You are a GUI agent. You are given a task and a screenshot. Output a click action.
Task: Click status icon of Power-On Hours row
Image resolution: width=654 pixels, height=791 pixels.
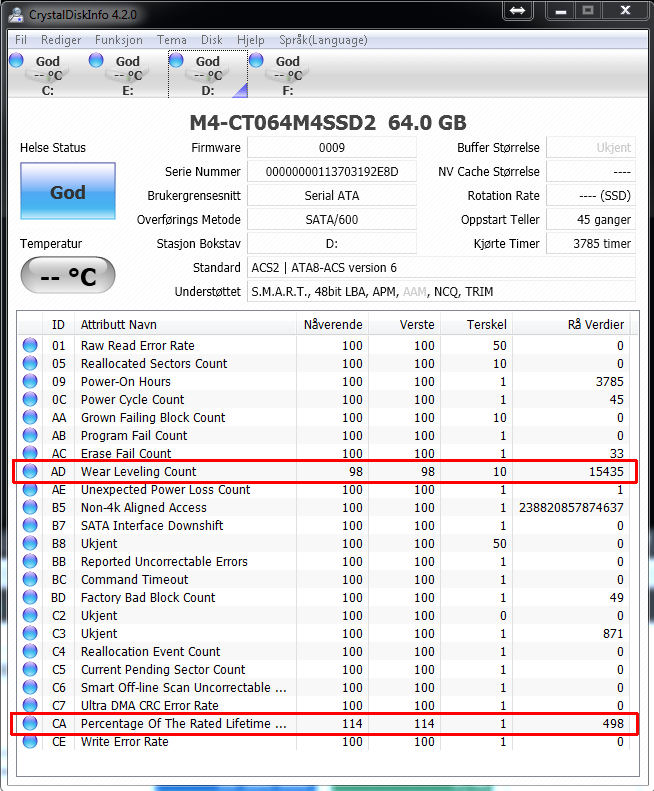30,381
